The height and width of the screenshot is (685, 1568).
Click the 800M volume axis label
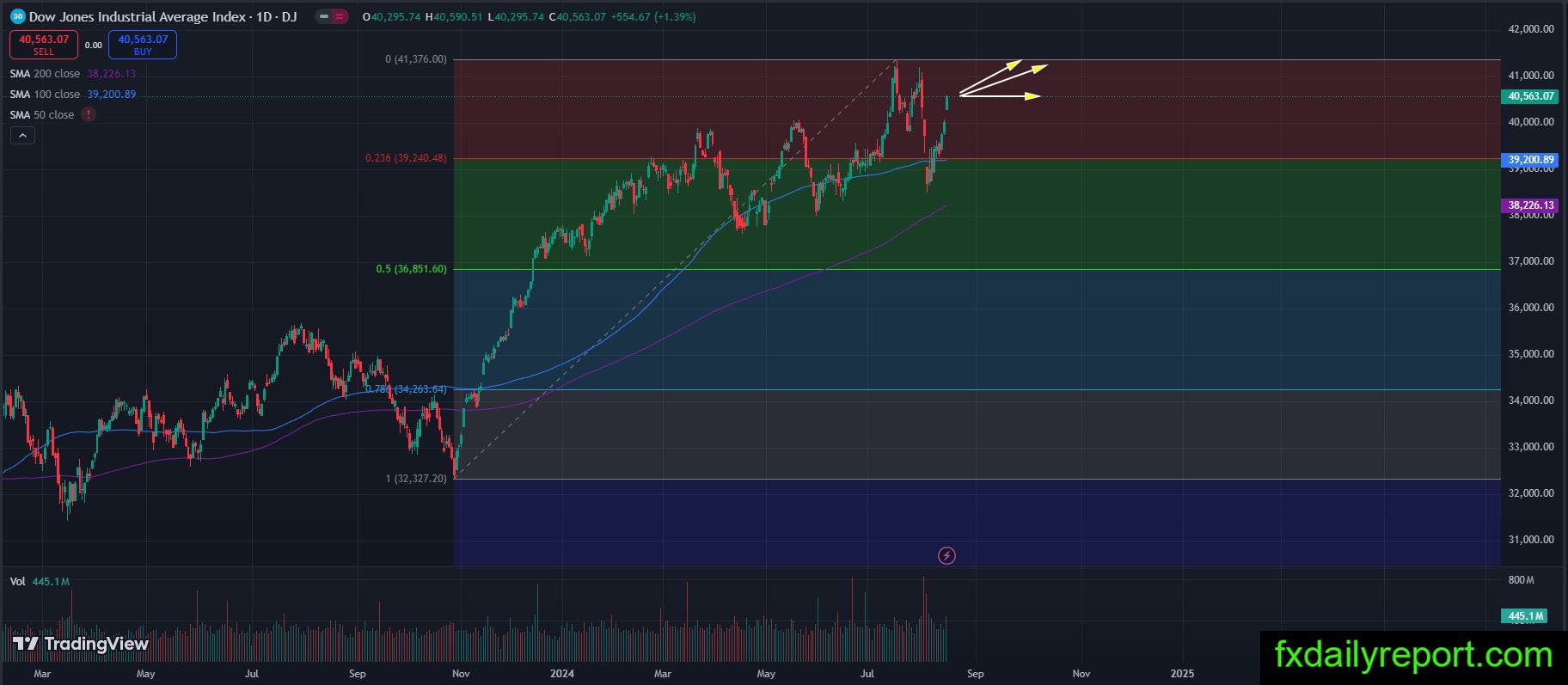[1521, 580]
